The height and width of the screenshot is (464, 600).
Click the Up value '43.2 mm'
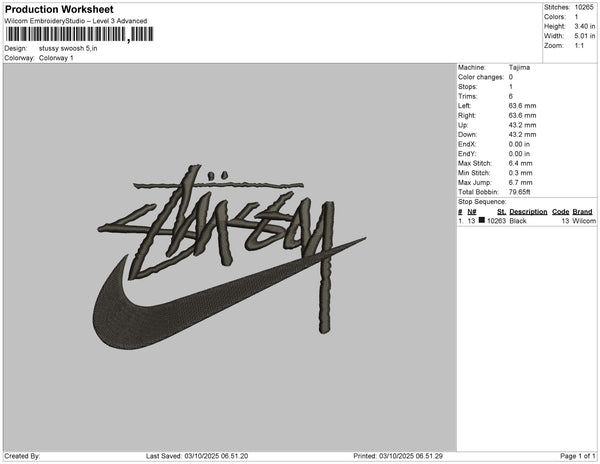click(522, 125)
